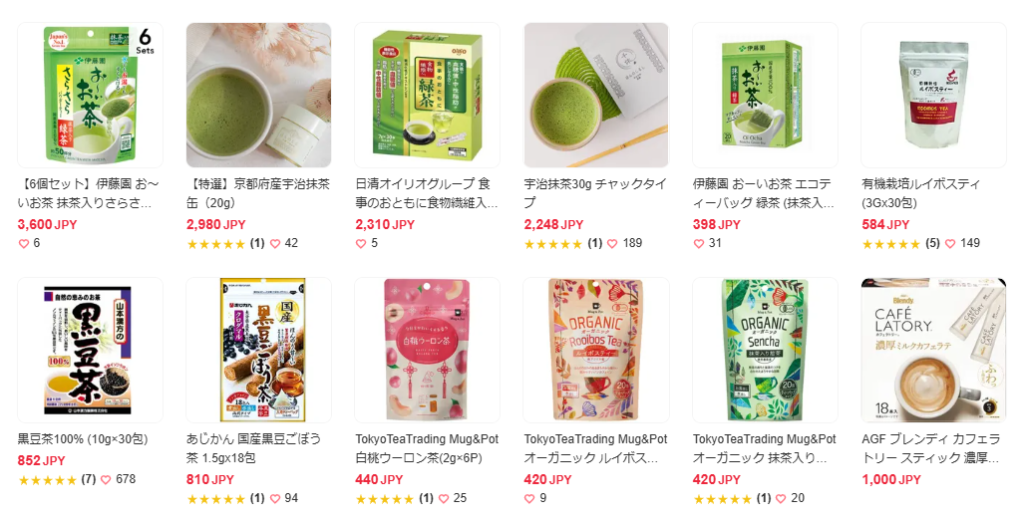Open the 宇治抹茶30g チャックタイプ product title
This screenshot has height=523, width=1024.
[x=595, y=193]
